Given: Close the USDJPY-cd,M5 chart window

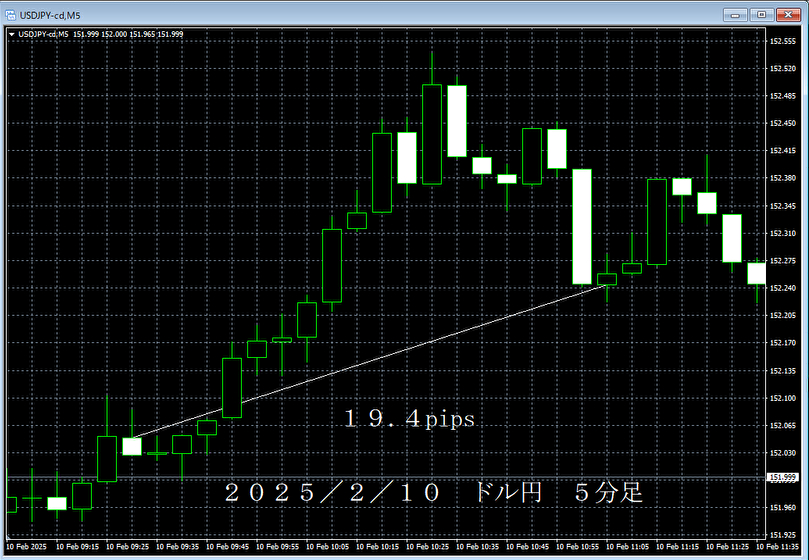Looking at the screenshot, I should coord(788,15).
